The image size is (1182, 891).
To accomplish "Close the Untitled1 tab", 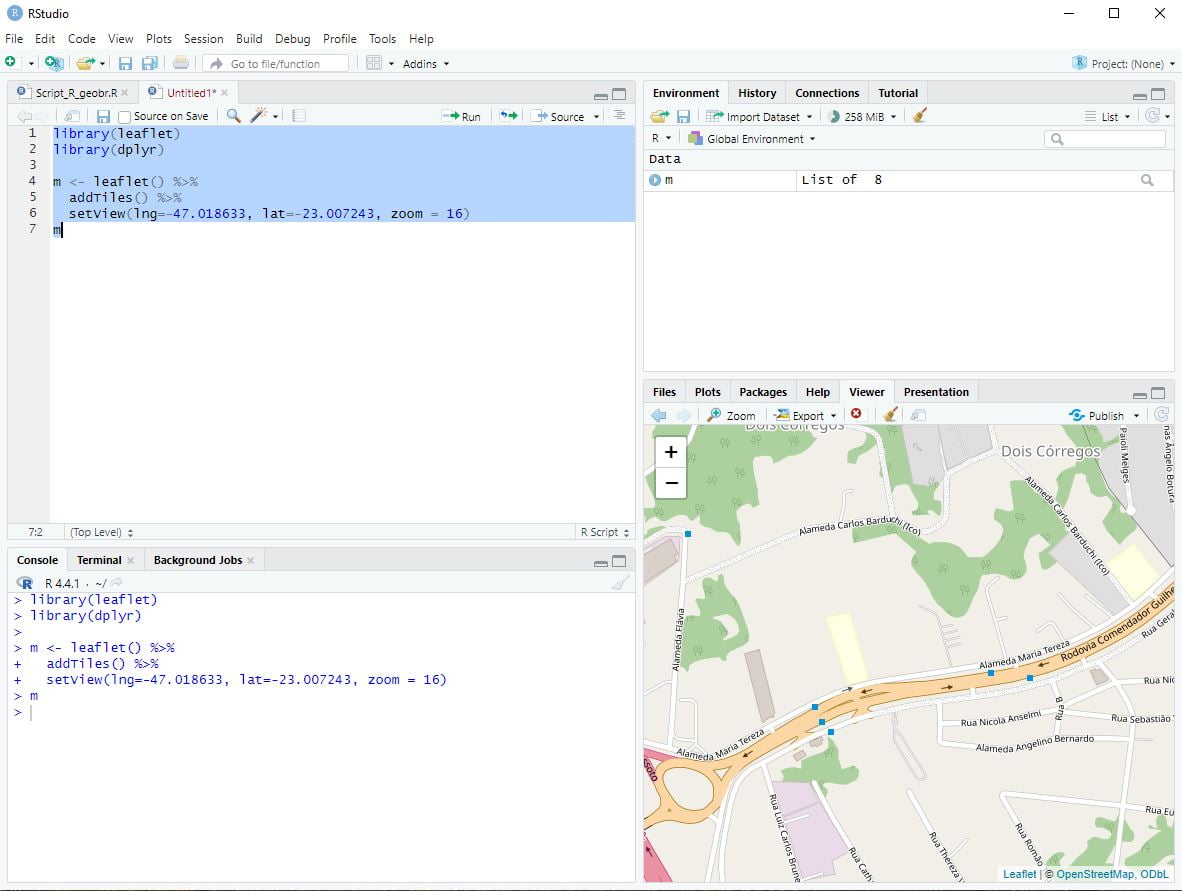I will pyautogui.click(x=225, y=93).
